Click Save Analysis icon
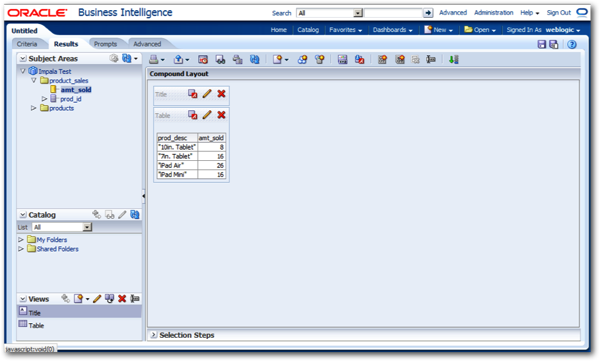The height and width of the screenshot is (361, 600). pyautogui.click(x=541, y=44)
